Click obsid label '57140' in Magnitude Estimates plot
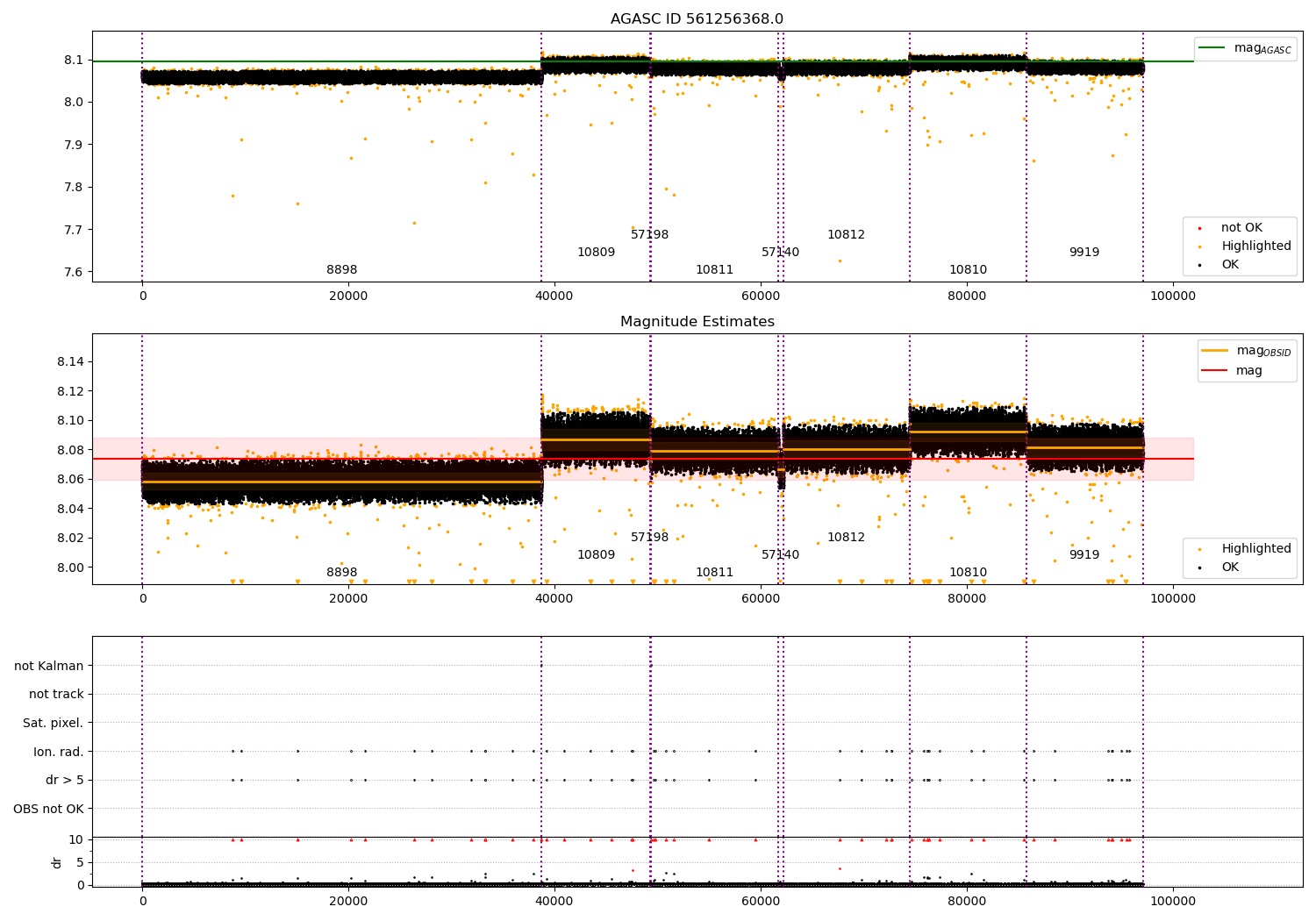 pyautogui.click(x=781, y=555)
